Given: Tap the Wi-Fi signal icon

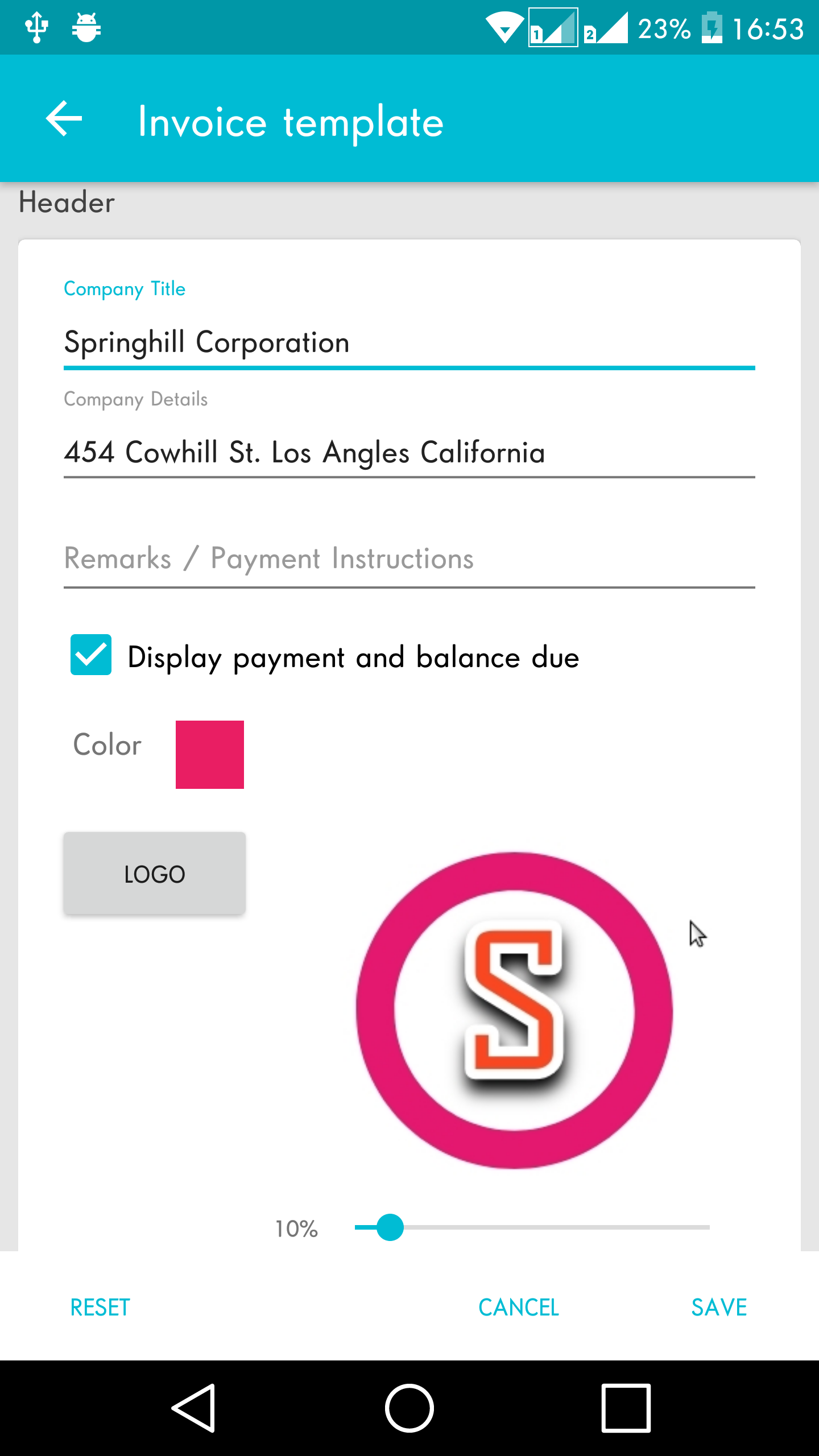Looking at the screenshot, I should [x=504, y=27].
